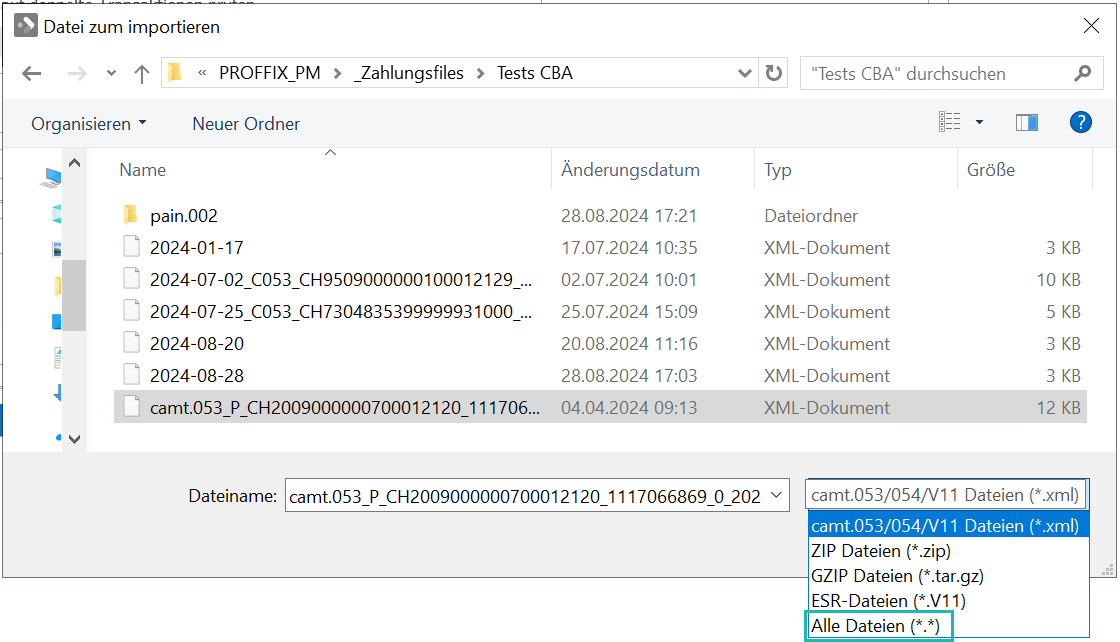The height and width of the screenshot is (642, 1120).
Task: Expand the Dateiname suggestions dropdown
Action: click(x=776, y=495)
